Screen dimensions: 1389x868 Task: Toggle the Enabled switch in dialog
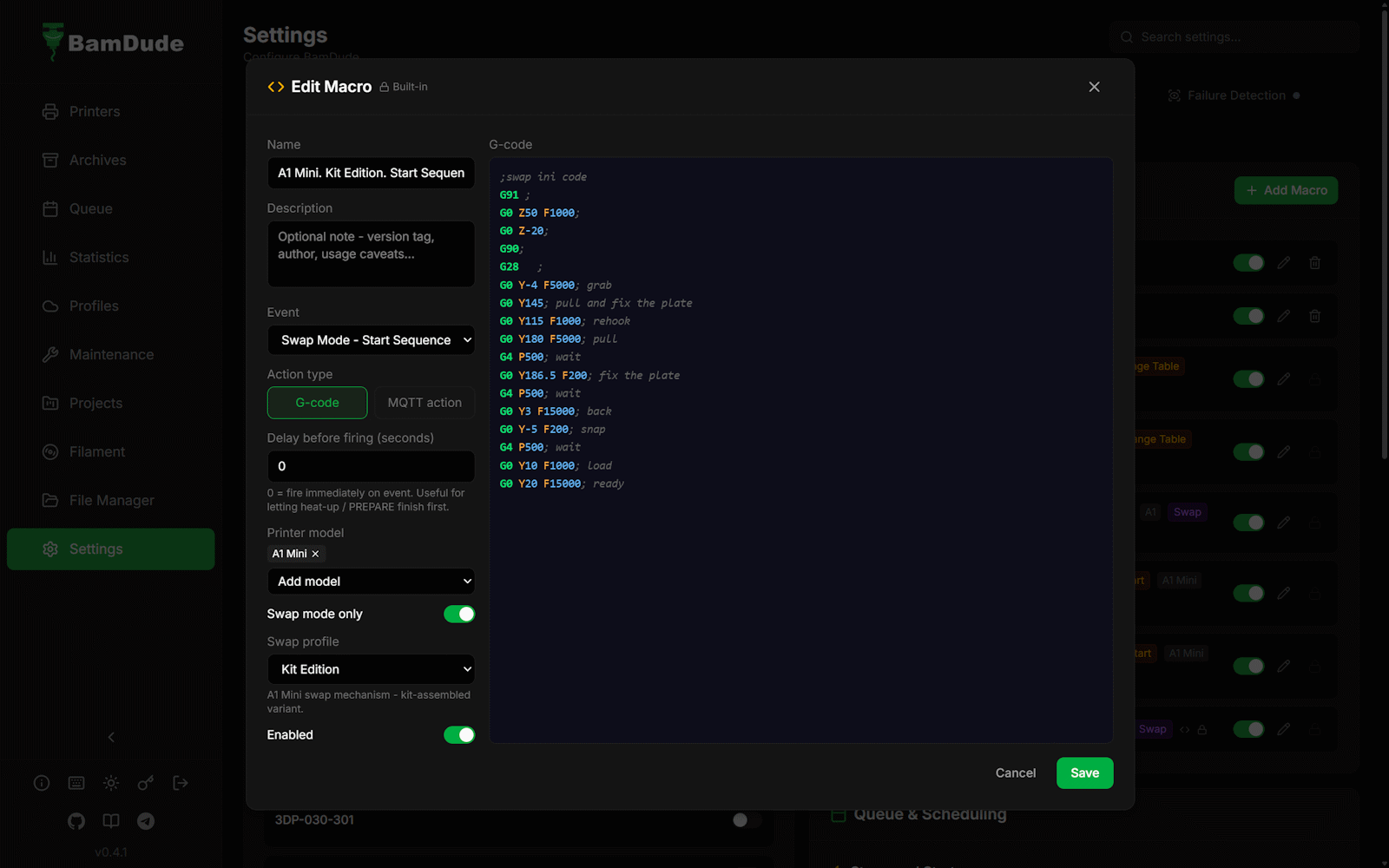point(459,735)
